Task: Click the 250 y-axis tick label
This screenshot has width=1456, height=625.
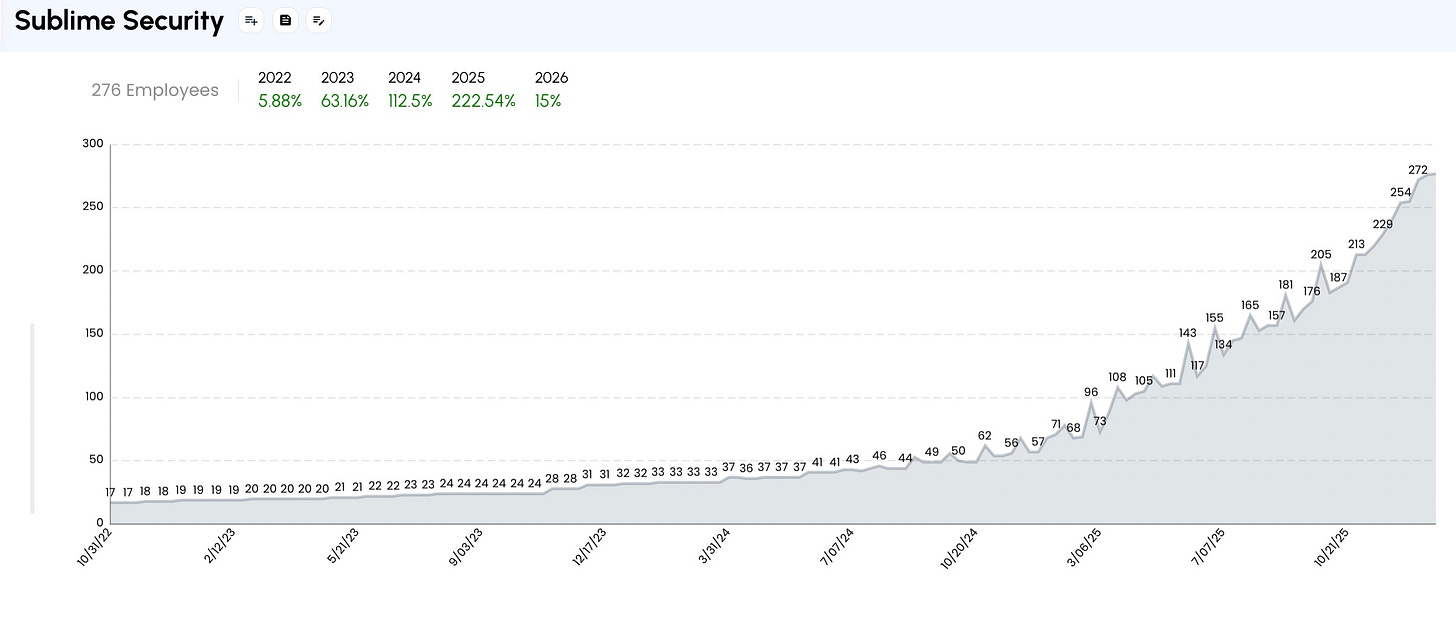Action: [93, 207]
